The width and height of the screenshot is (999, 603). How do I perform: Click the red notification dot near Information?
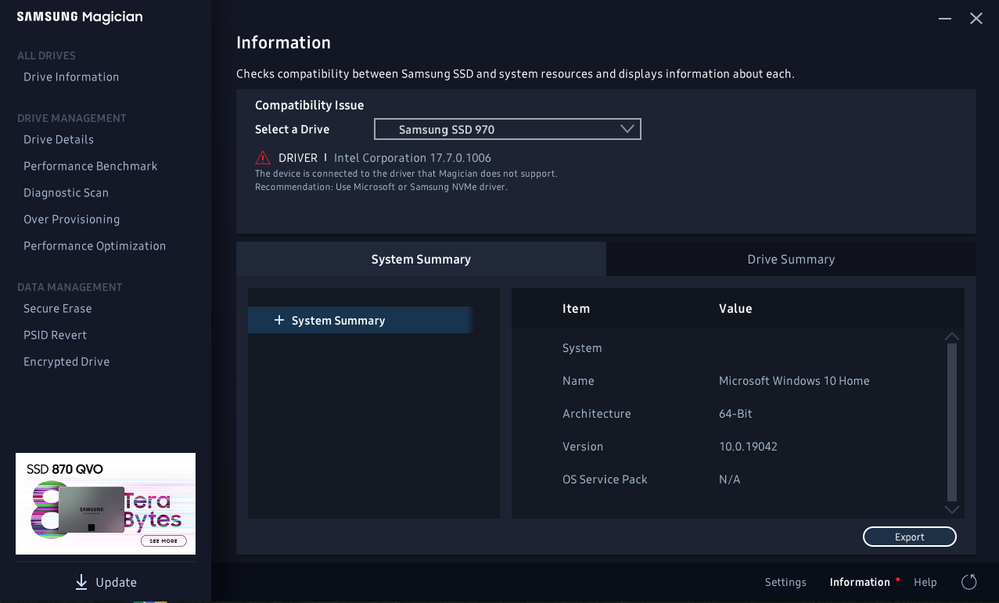pos(898,579)
